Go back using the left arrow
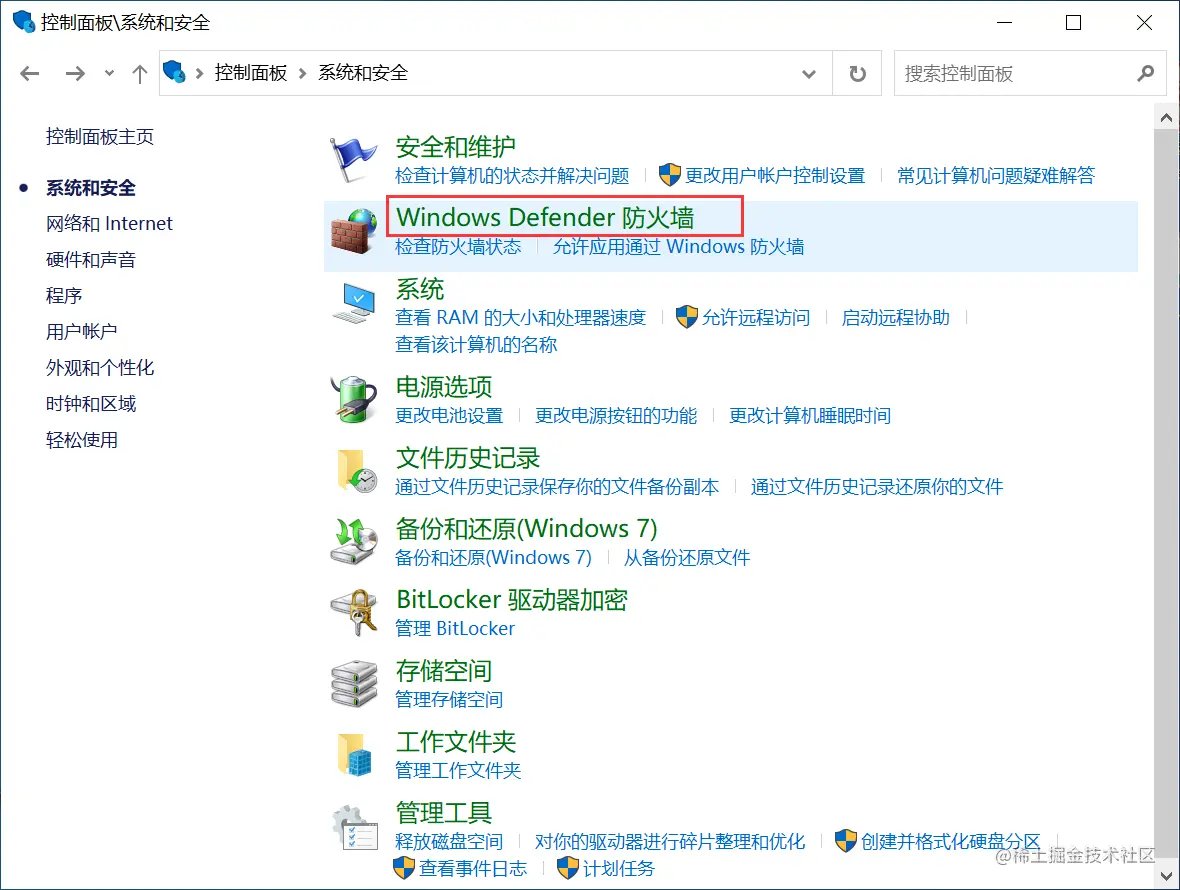 [x=29, y=74]
